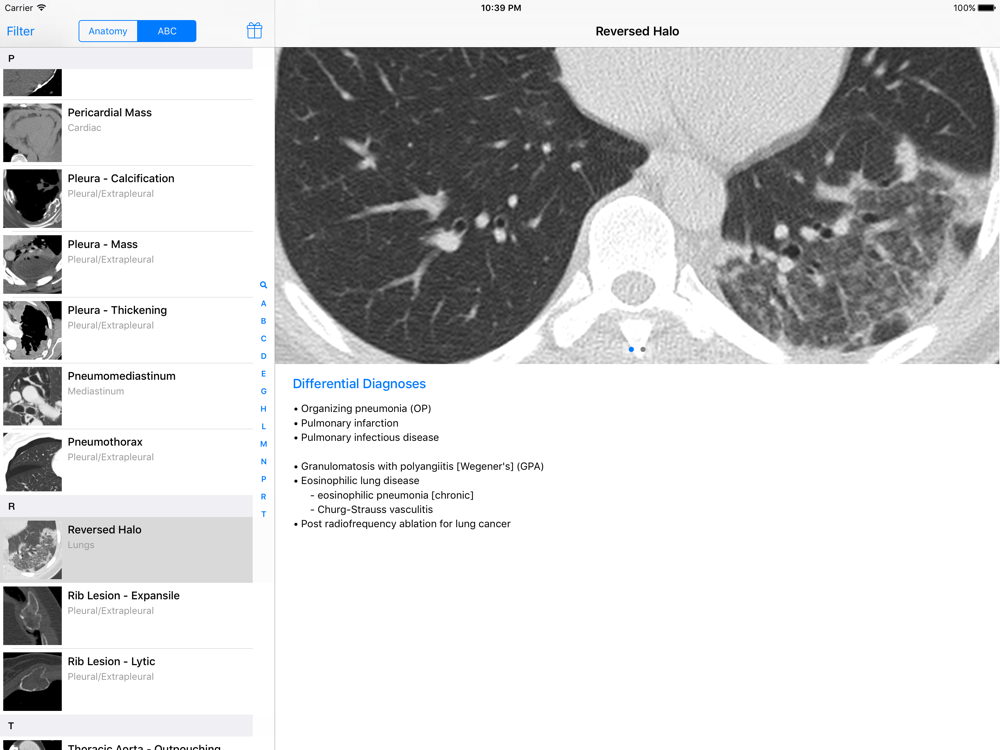1000x750 pixels.
Task: Tap the Wi-Fi status icon
Action: (x=41, y=8)
